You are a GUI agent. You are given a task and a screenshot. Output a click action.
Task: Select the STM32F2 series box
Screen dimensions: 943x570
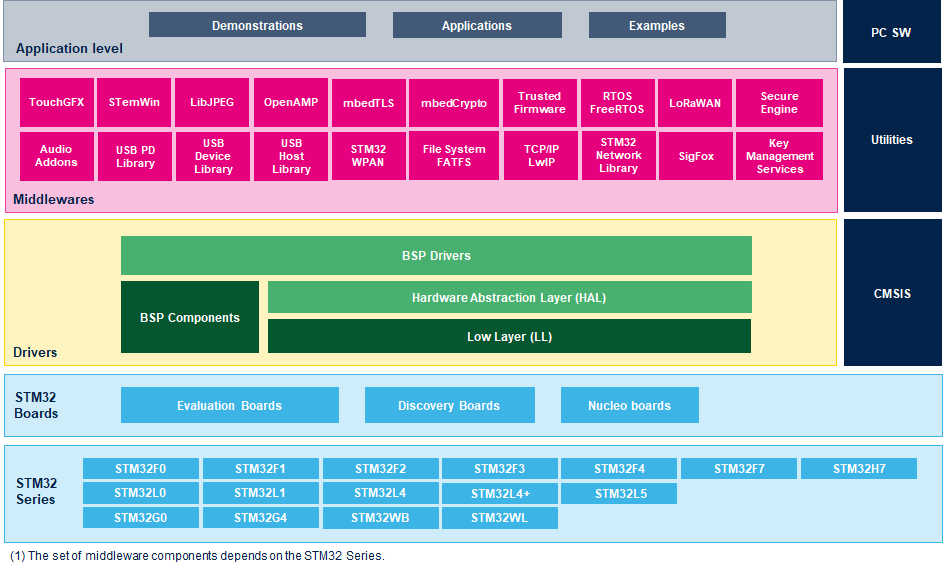point(381,468)
